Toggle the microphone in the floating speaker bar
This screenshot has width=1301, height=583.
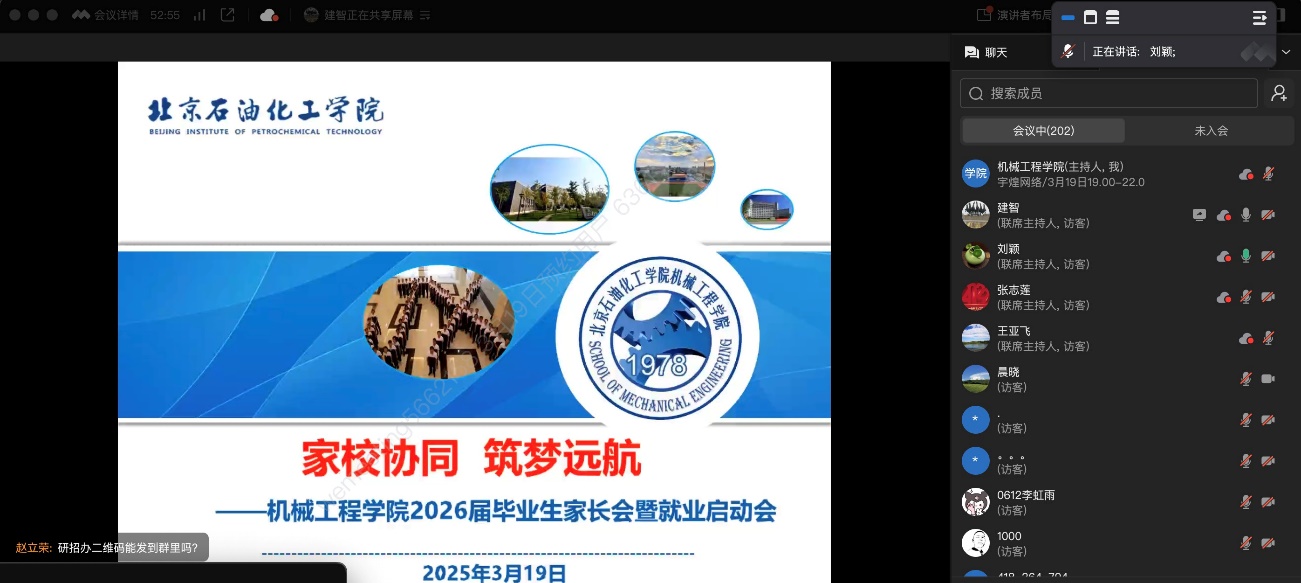[x=1068, y=51]
